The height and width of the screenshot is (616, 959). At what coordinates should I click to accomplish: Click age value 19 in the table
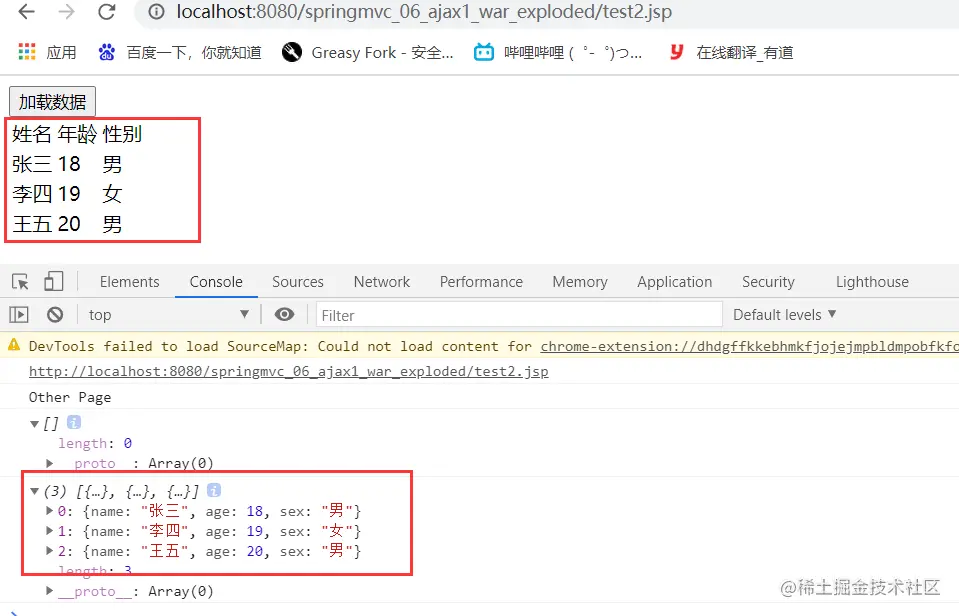pos(69,194)
